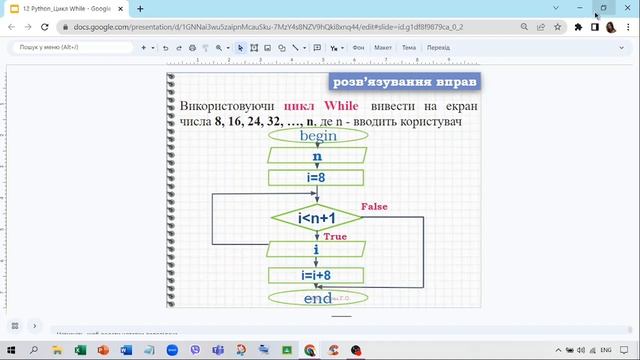
Task: Open the Extensions puzzle icon
Action: (x=578, y=27)
